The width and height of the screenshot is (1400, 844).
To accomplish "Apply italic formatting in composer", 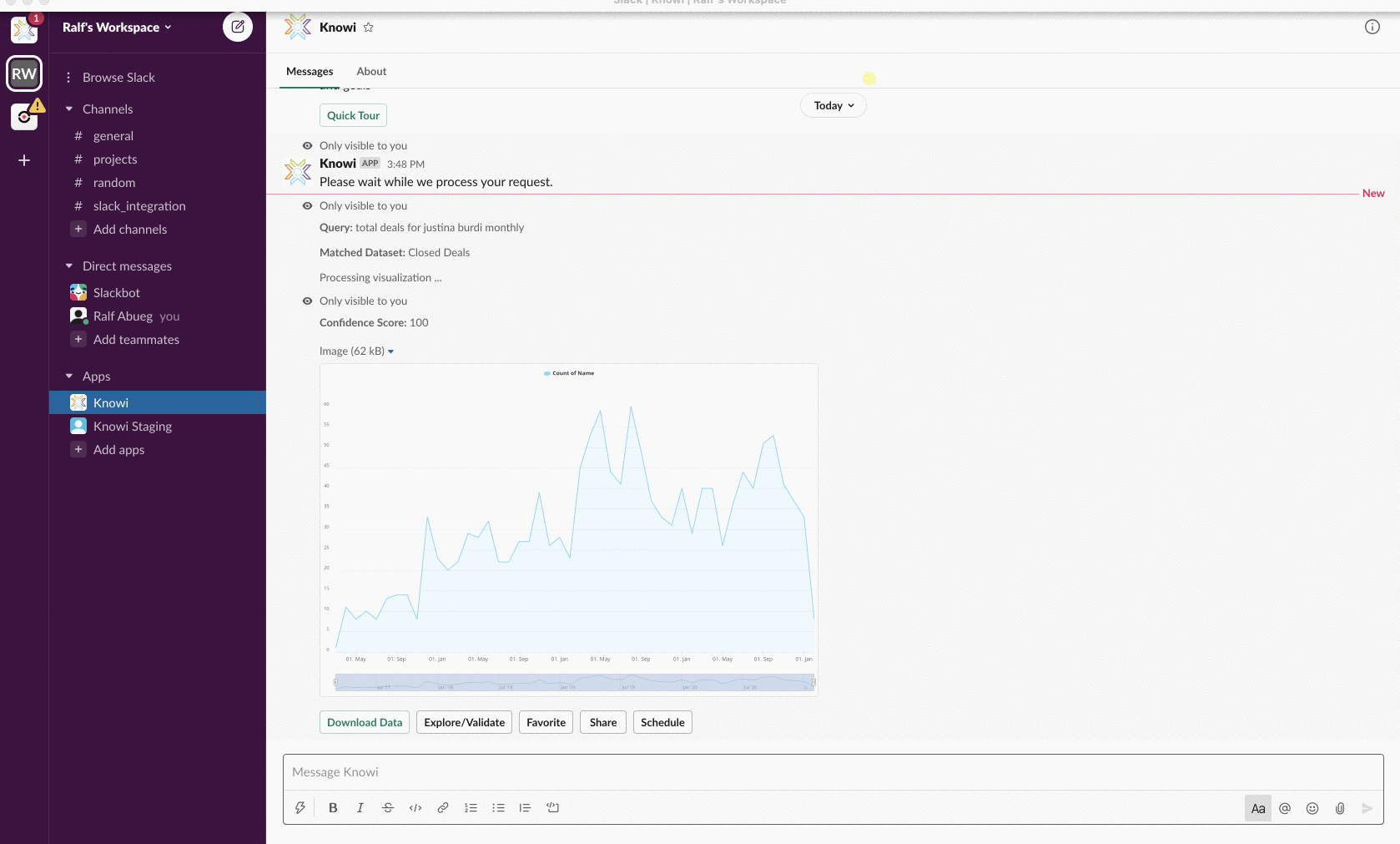I will click(x=360, y=808).
